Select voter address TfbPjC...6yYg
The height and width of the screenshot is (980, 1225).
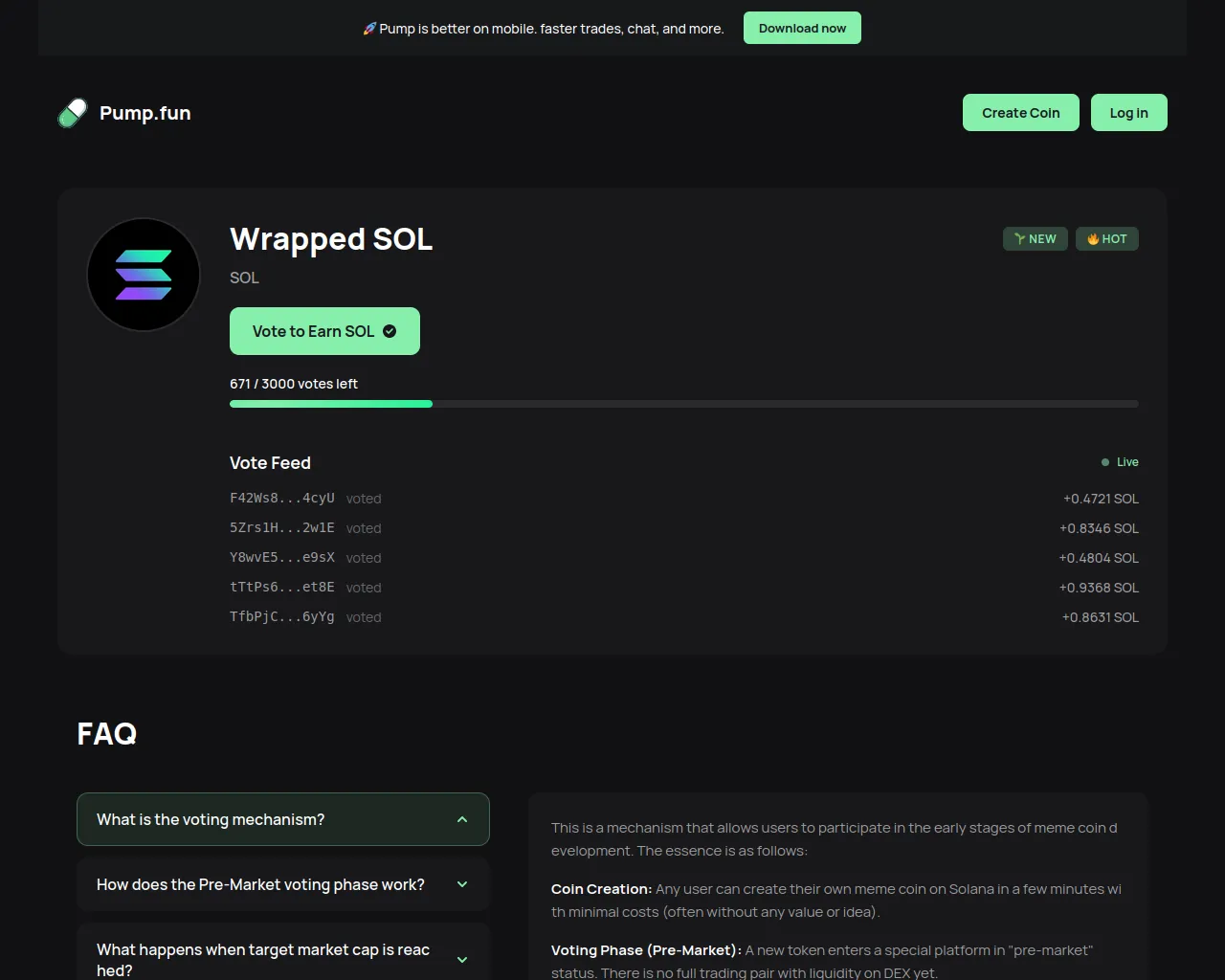tap(282, 617)
